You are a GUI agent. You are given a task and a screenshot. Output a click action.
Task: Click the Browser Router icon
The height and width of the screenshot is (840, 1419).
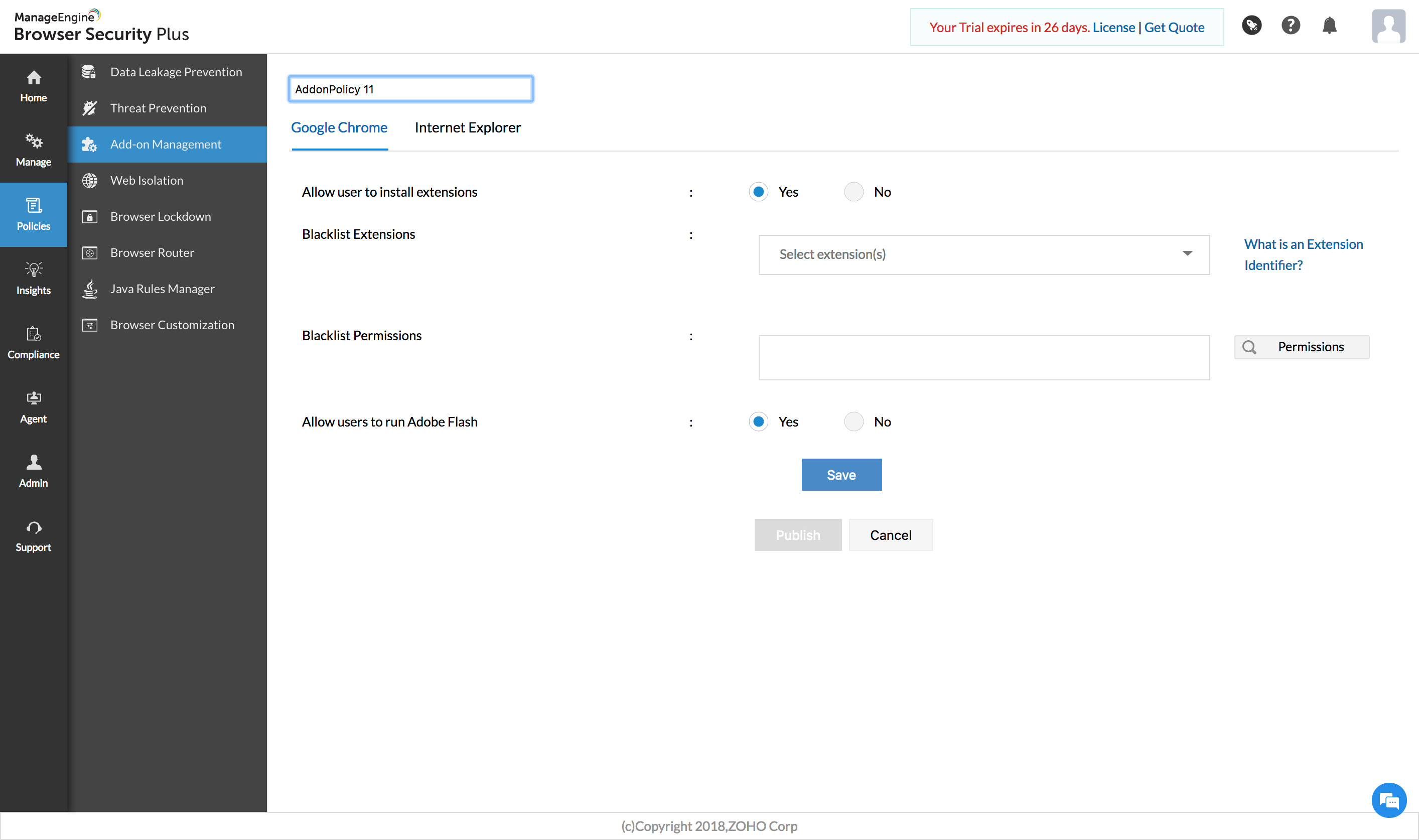(x=89, y=253)
